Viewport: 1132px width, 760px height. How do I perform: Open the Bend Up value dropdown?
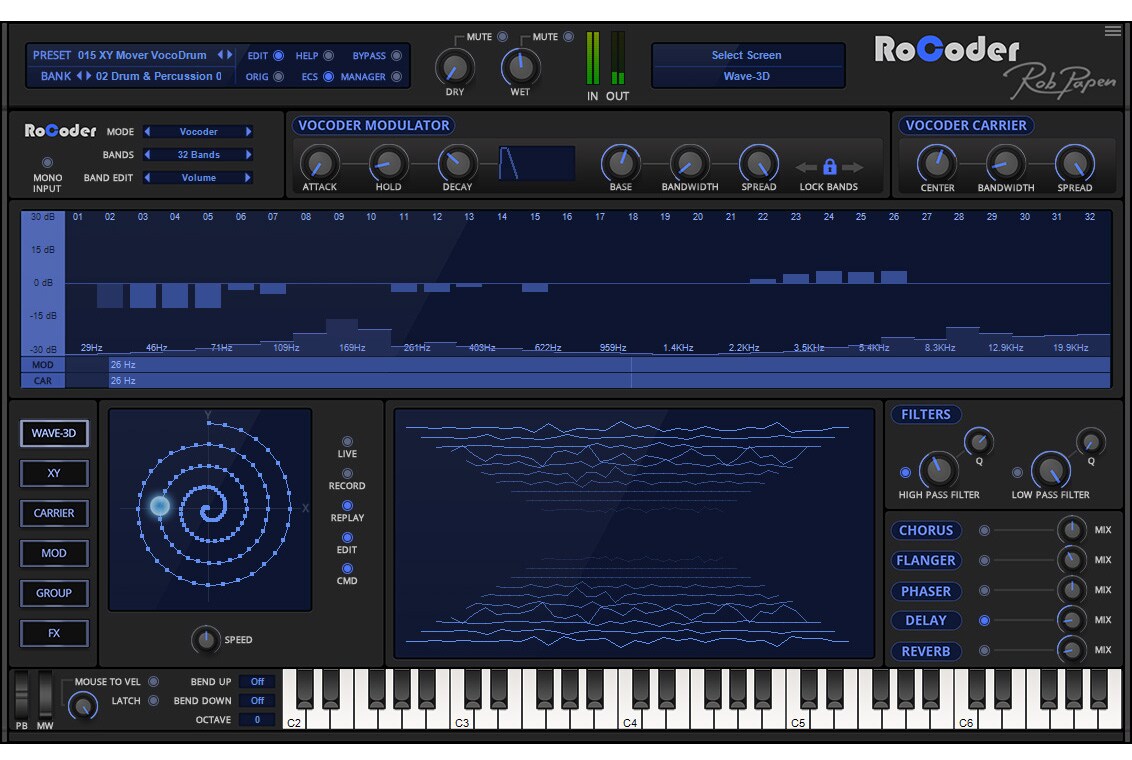pos(257,682)
